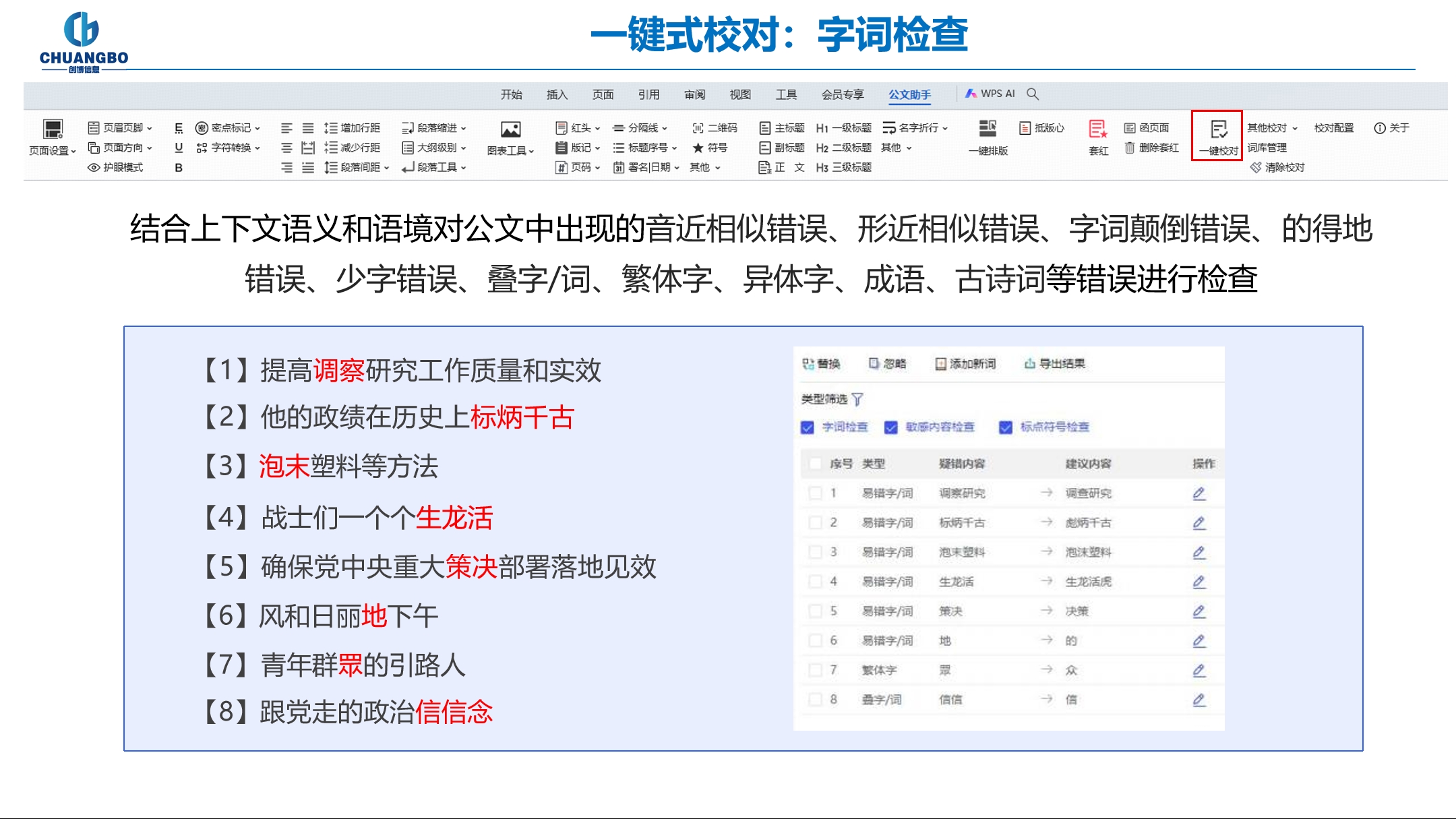Click the 一键排版 layout icon
This screenshot has width=1456, height=819.
tap(988, 128)
